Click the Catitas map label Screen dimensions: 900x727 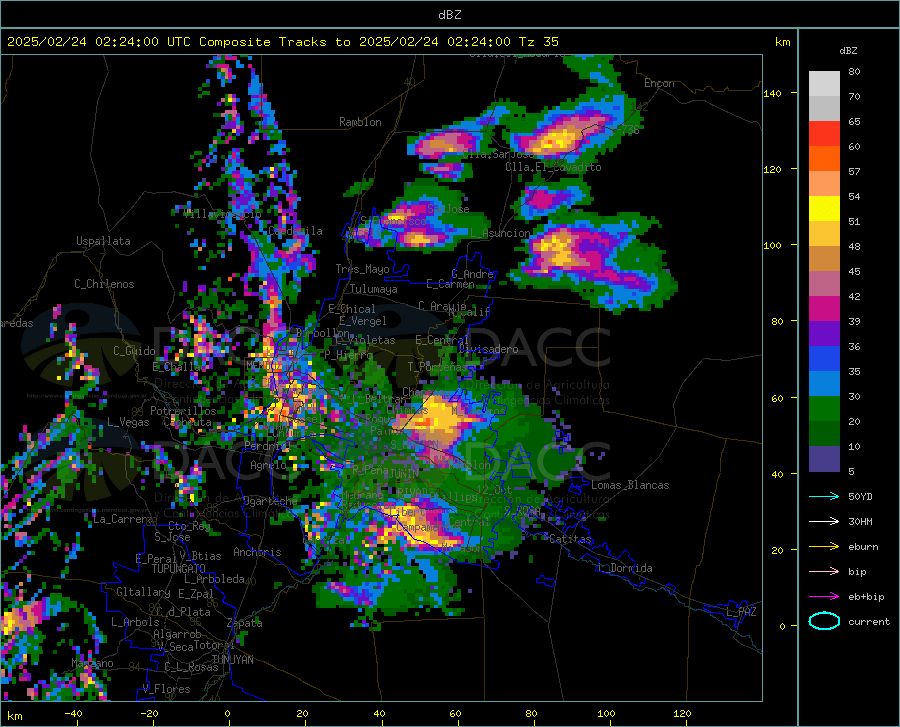coord(570,539)
